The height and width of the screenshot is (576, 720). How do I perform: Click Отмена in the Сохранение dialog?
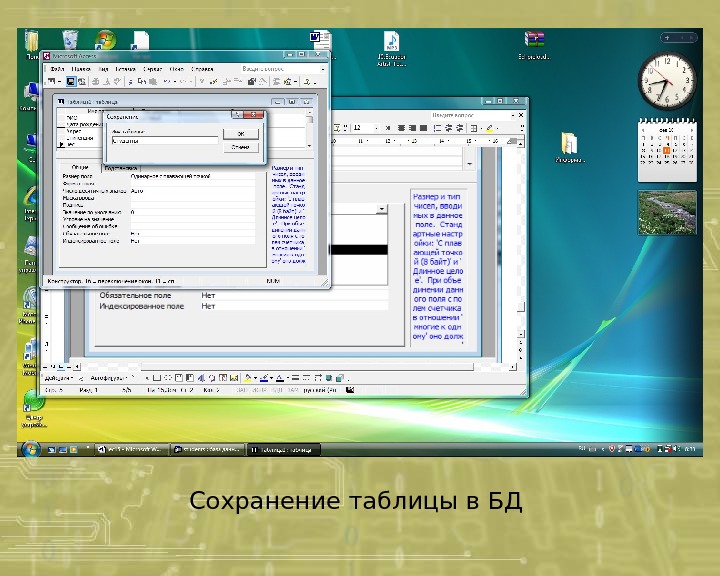241,147
